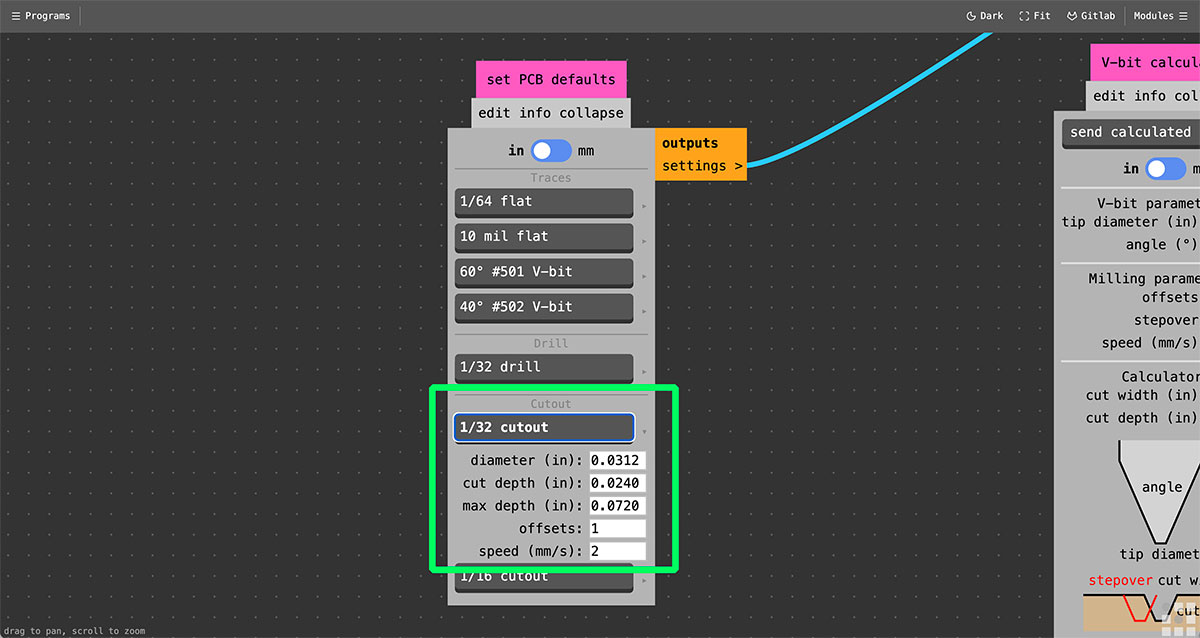Expand the 1/16 cutout settings arrow

pos(644,581)
